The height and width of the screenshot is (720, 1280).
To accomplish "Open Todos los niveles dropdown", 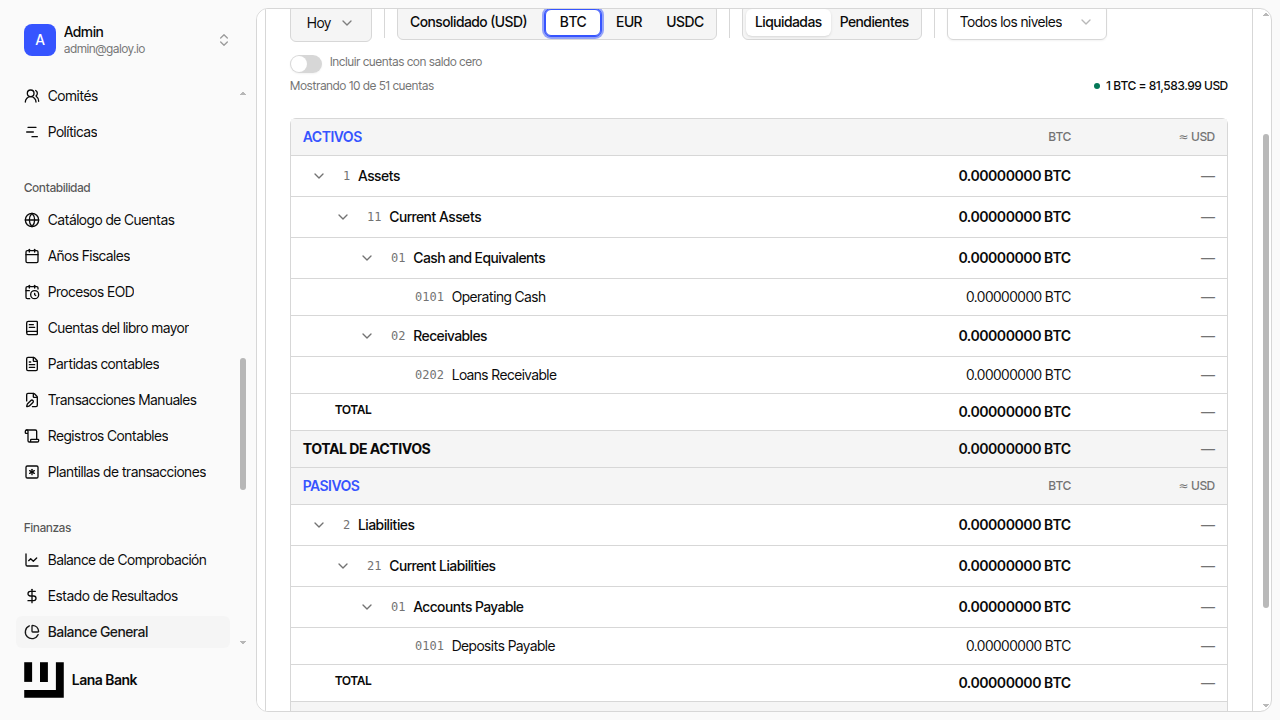I will (1027, 22).
